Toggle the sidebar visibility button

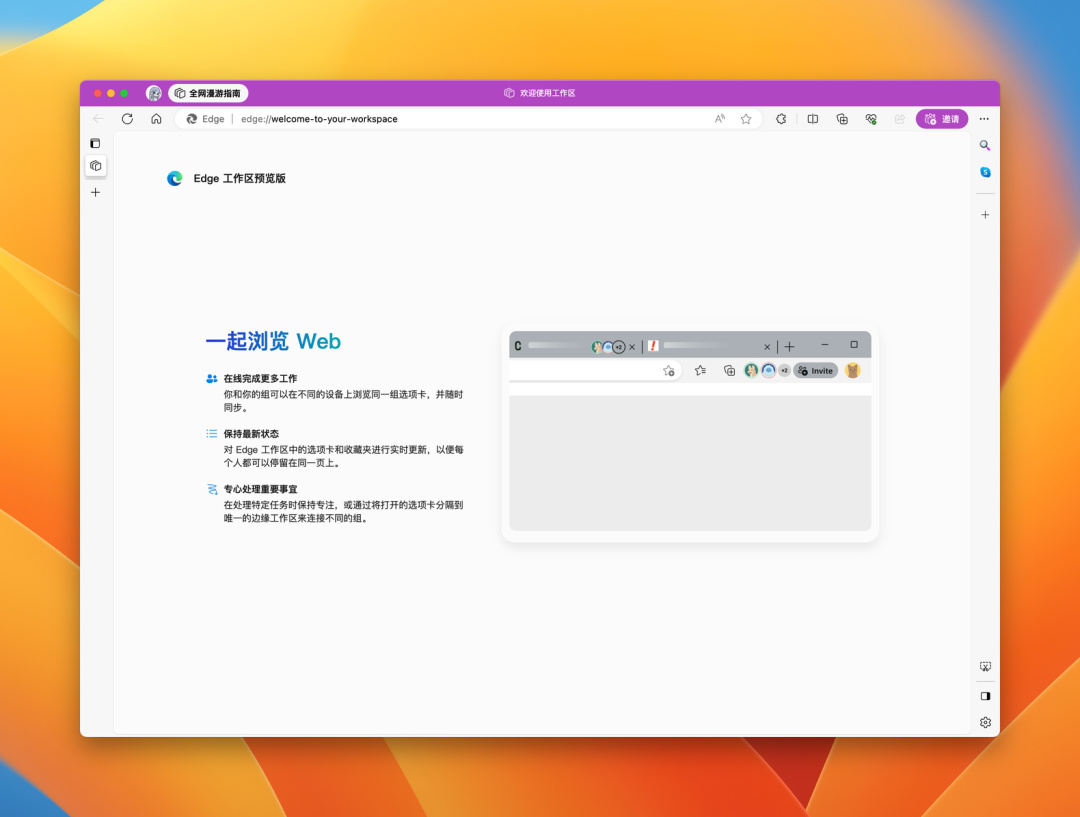point(985,696)
